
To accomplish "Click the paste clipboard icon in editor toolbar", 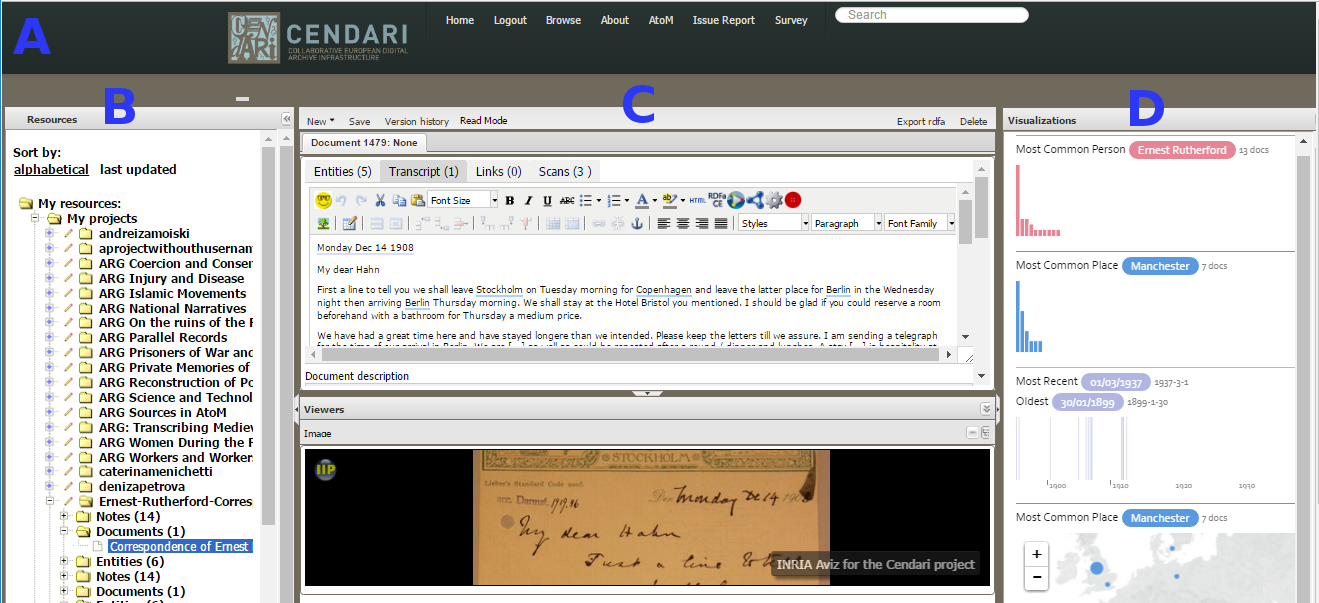I will click(417, 200).
